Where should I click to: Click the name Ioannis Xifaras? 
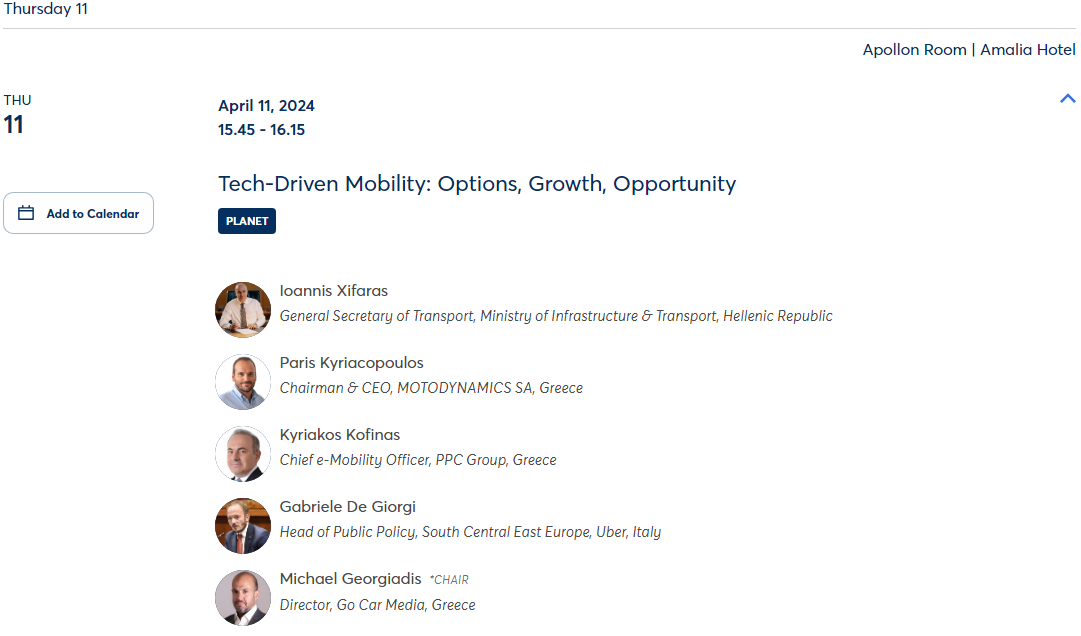tap(334, 291)
